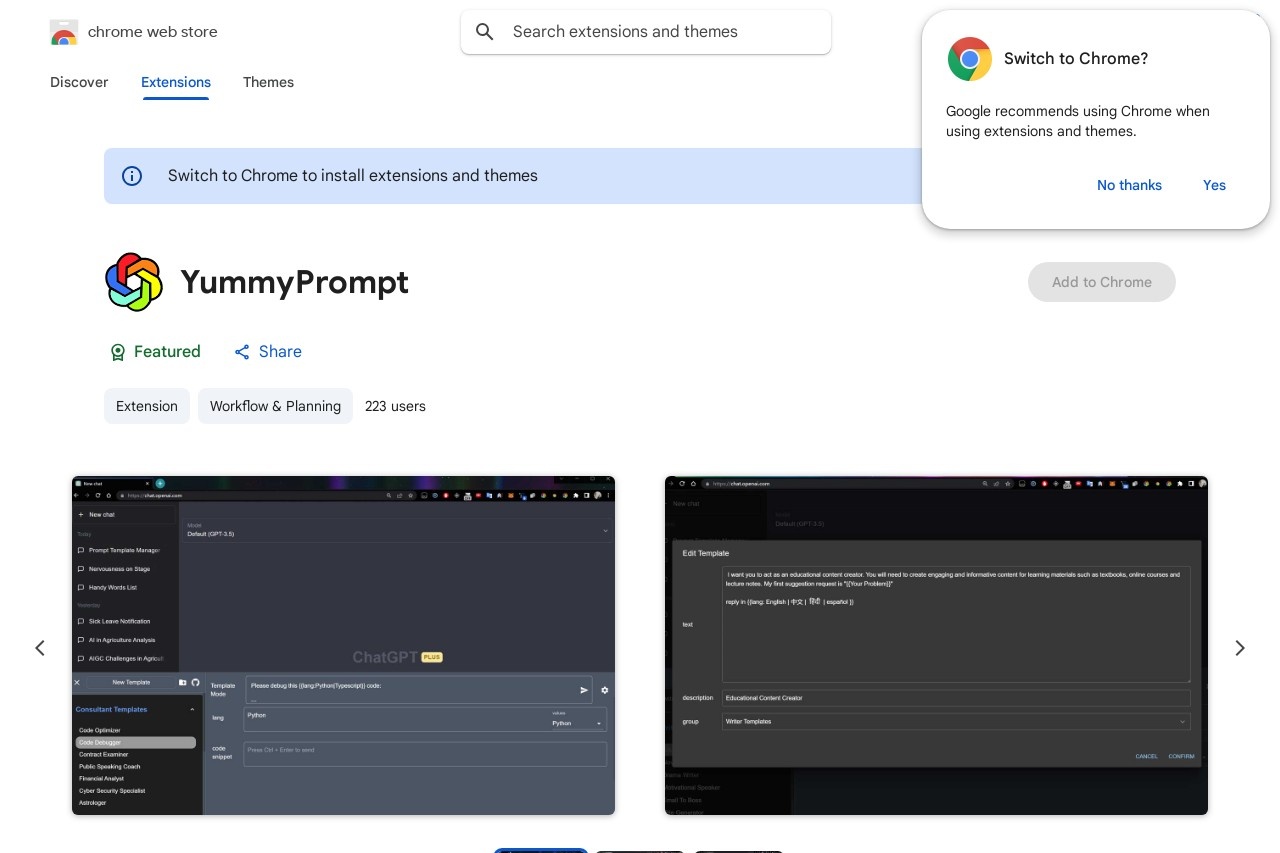The height and width of the screenshot is (853, 1280).
Task: Click the Add to Chrome button
Action: tap(1102, 282)
